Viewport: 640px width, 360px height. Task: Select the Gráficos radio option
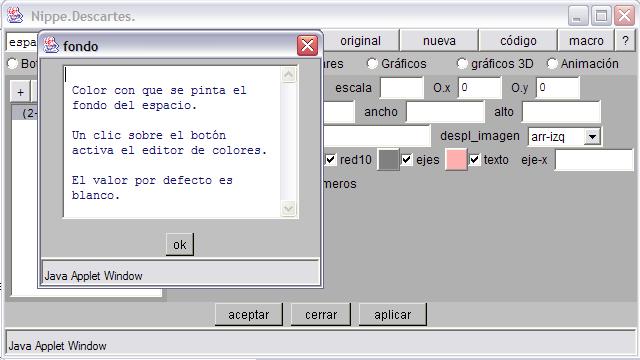tap(372, 64)
